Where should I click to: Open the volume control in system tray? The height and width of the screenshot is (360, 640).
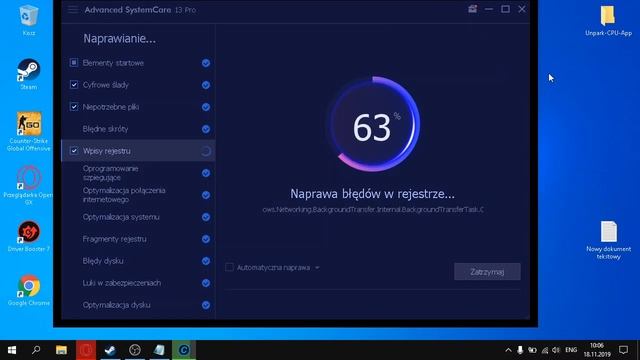click(556, 350)
